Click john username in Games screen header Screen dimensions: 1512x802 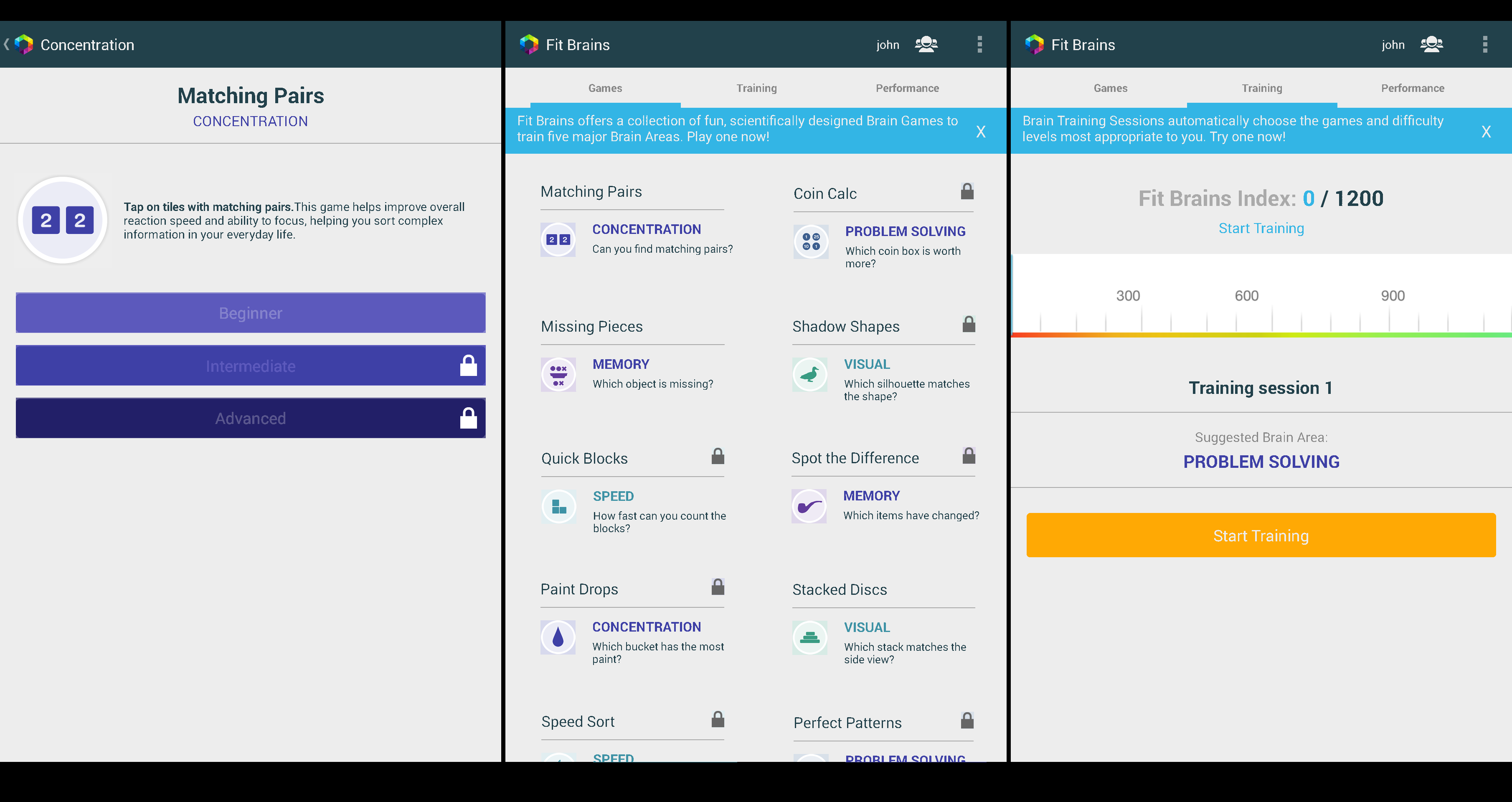[888, 45]
